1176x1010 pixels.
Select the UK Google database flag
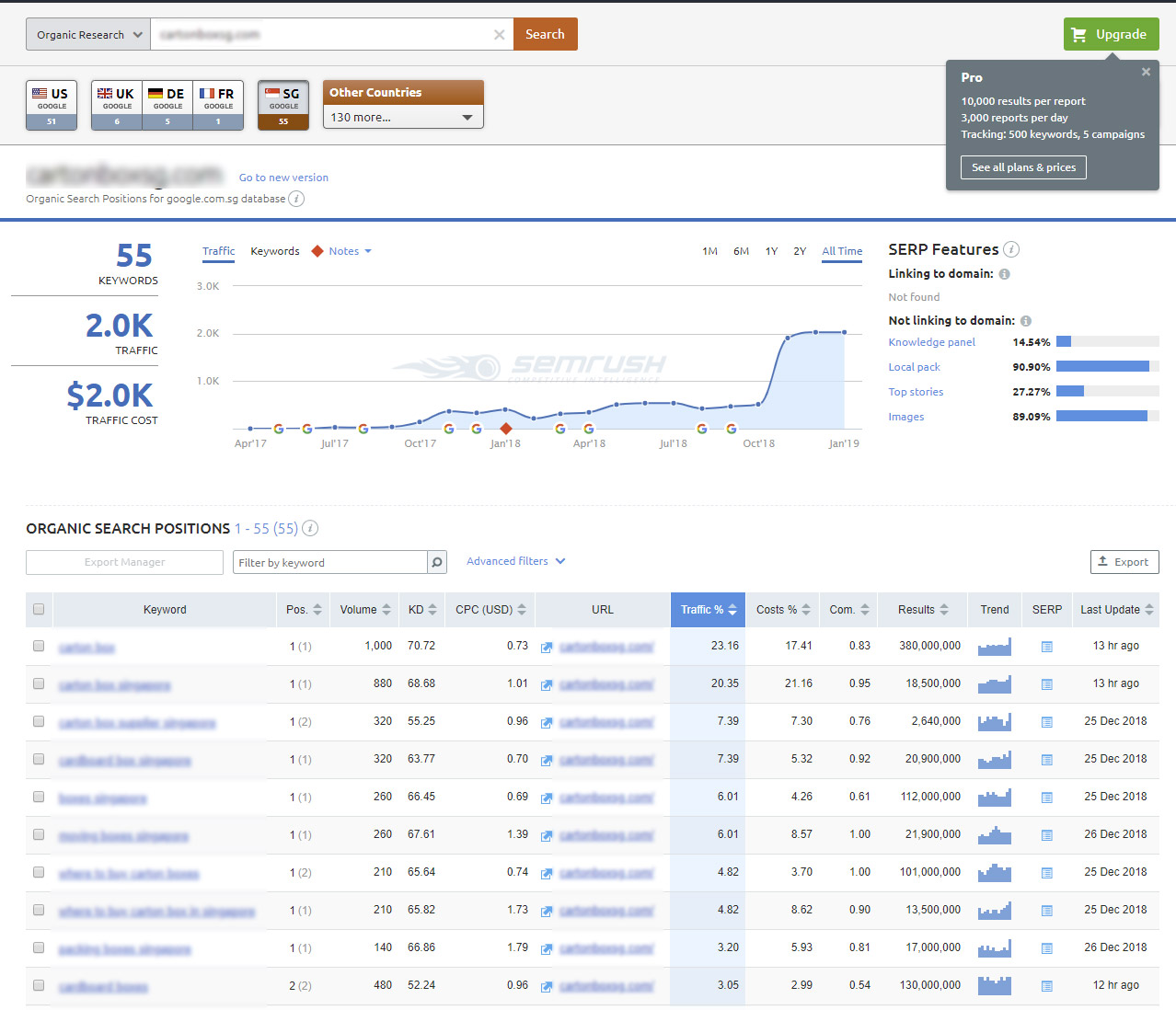[117, 105]
